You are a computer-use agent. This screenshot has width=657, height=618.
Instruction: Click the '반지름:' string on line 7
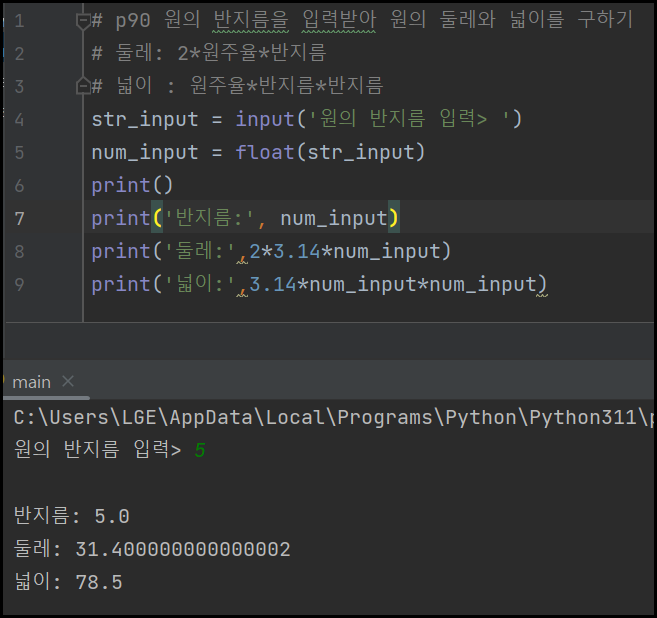click(x=209, y=218)
